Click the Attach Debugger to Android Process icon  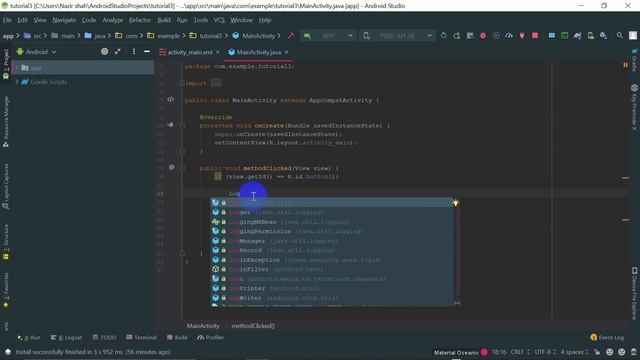pyautogui.click(x=522, y=36)
